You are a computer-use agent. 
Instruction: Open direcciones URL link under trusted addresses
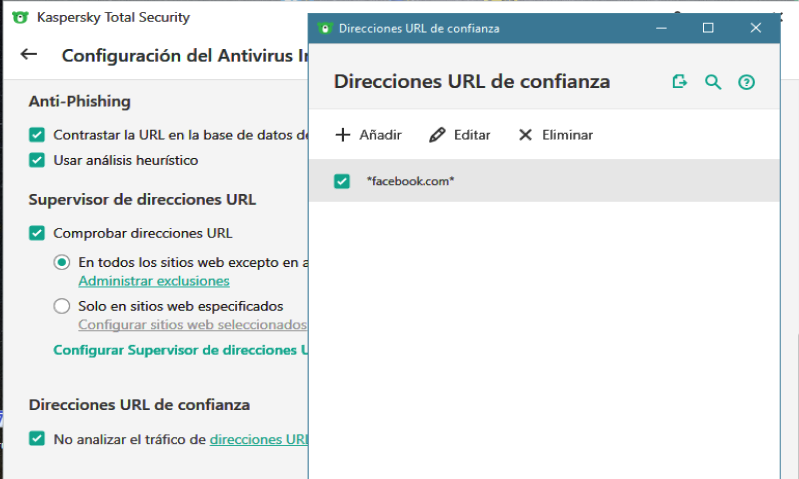click(258, 439)
